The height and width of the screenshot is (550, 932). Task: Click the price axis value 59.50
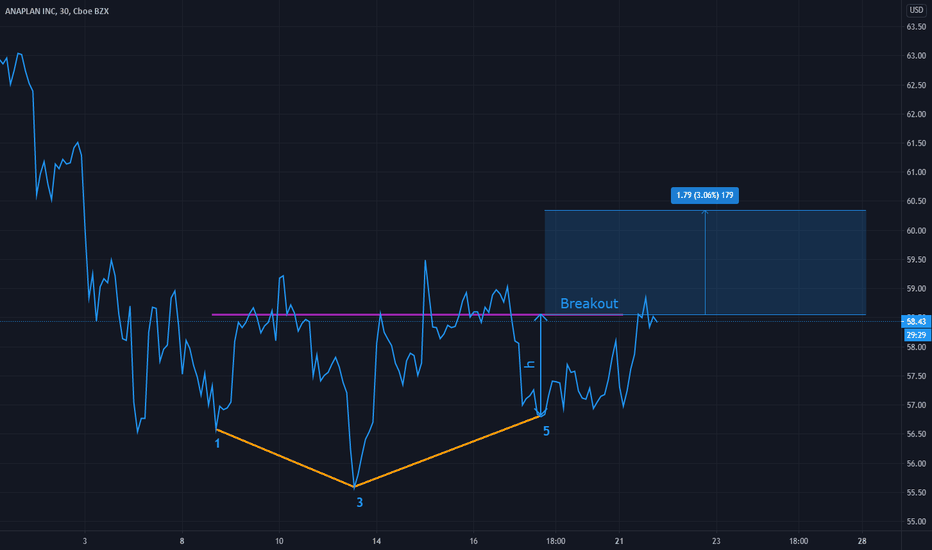tap(916, 260)
